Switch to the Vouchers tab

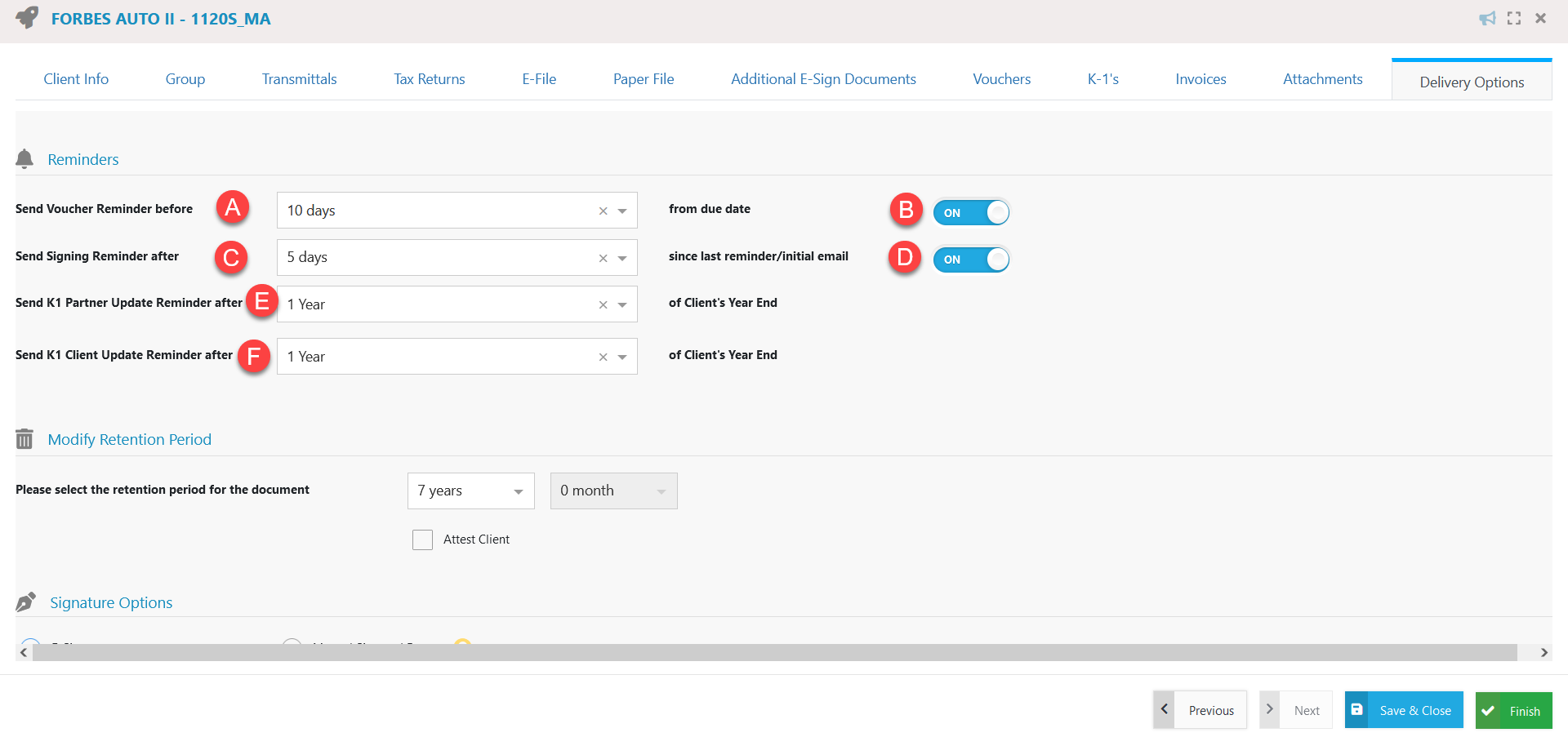point(1001,78)
